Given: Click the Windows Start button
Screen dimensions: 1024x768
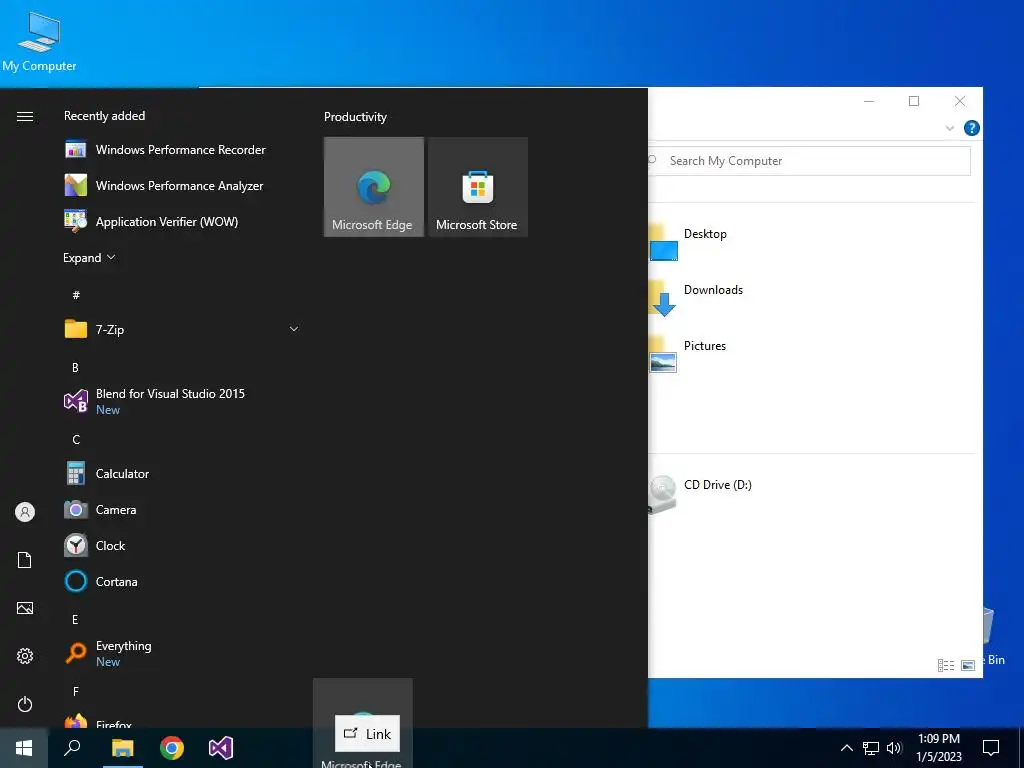Looking at the screenshot, I should tap(24, 748).
